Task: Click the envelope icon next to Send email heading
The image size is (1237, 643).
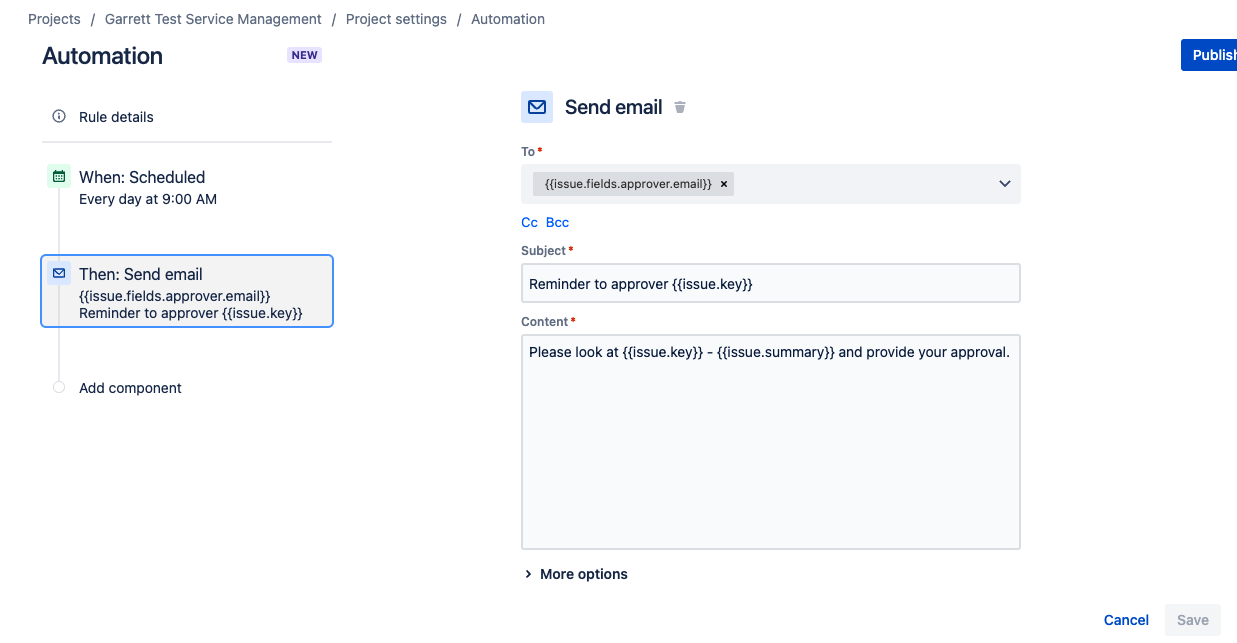Action: [537, 106]
